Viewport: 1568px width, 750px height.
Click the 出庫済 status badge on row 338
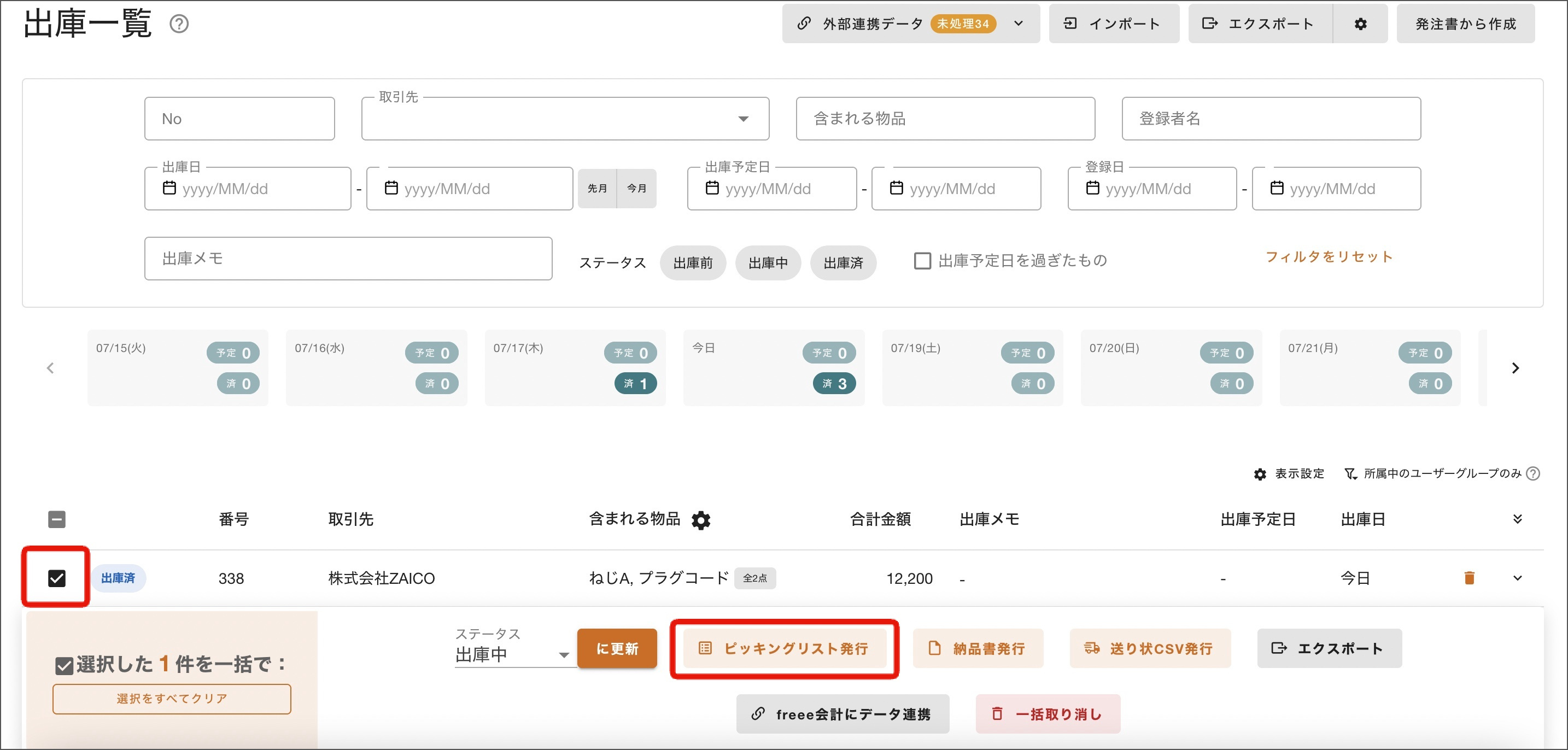[118, 578]
